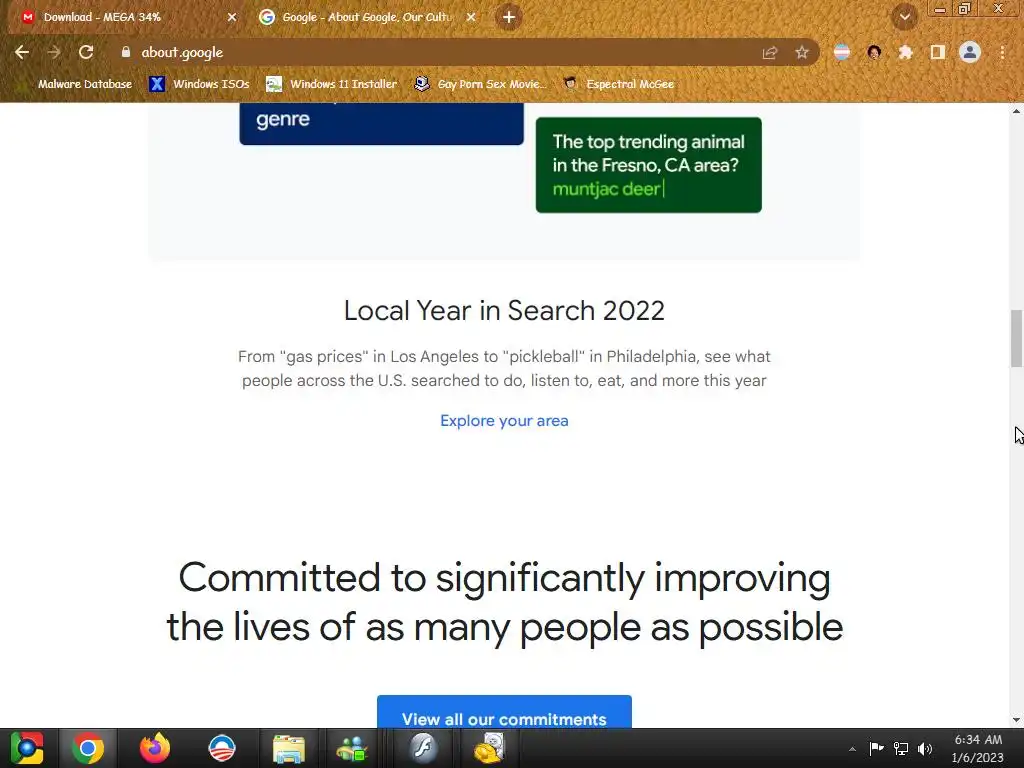Close the MEGA download tab
Viewport: 1024px width, 768px height.
coord(232,17)
